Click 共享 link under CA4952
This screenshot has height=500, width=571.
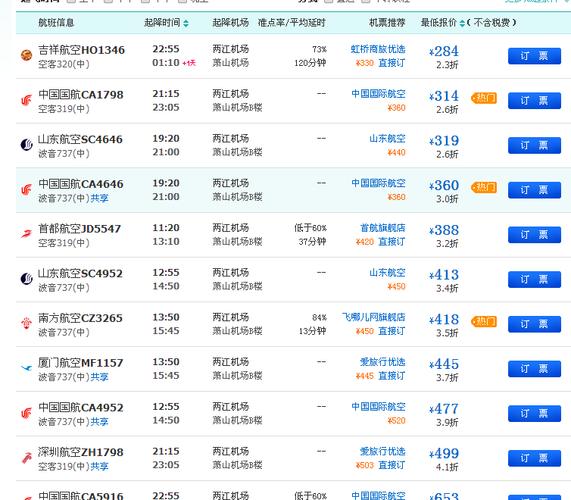click(99, 422)
